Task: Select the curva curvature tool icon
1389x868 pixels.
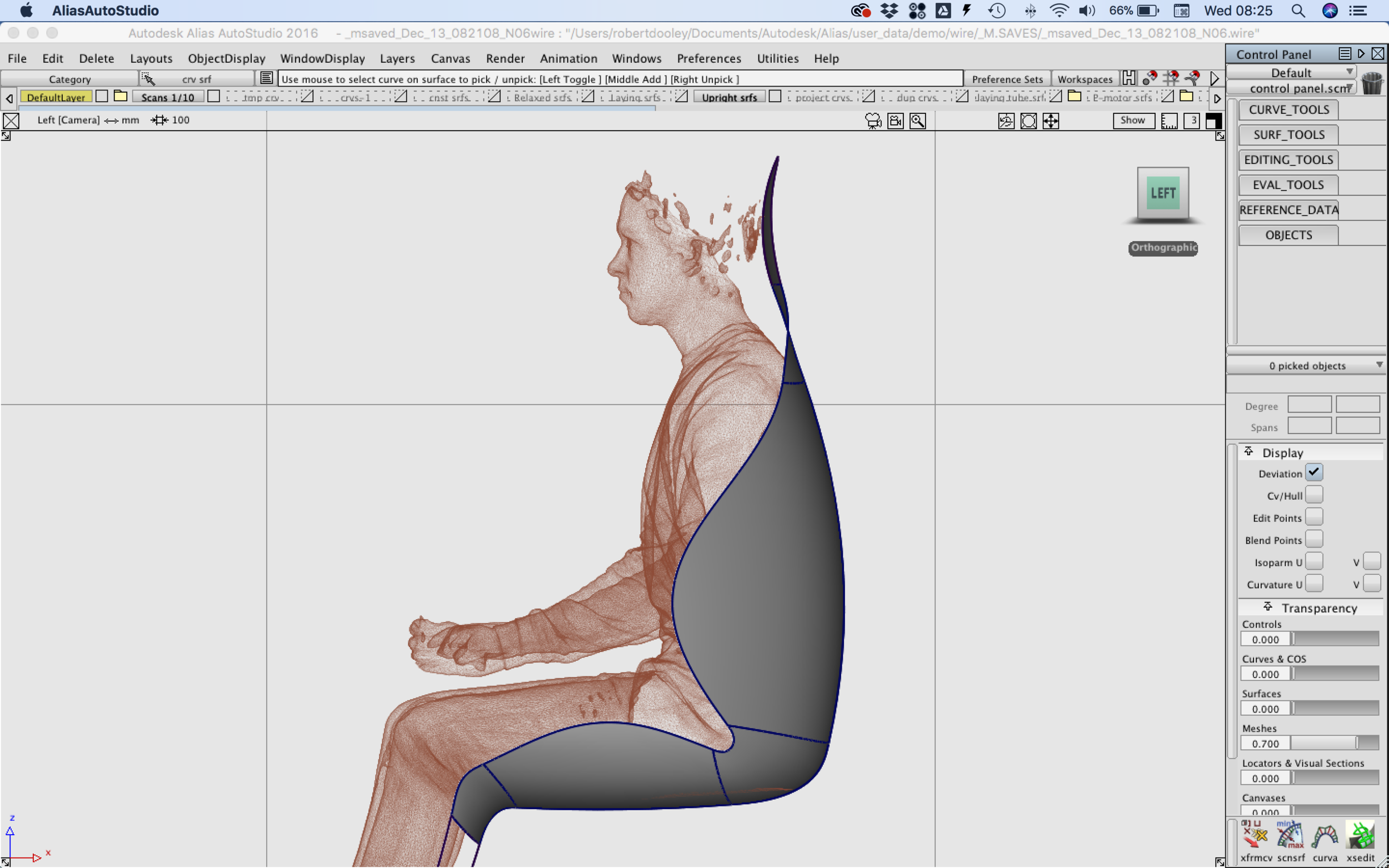Action: (x=1325, y=836)
